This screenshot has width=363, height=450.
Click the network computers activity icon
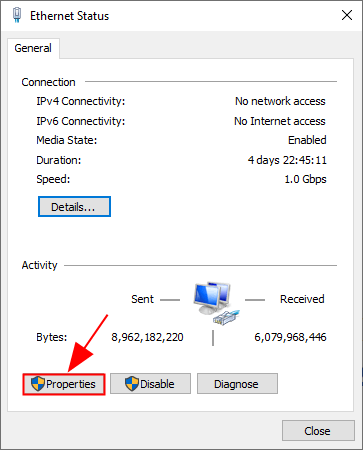(212, 298)
